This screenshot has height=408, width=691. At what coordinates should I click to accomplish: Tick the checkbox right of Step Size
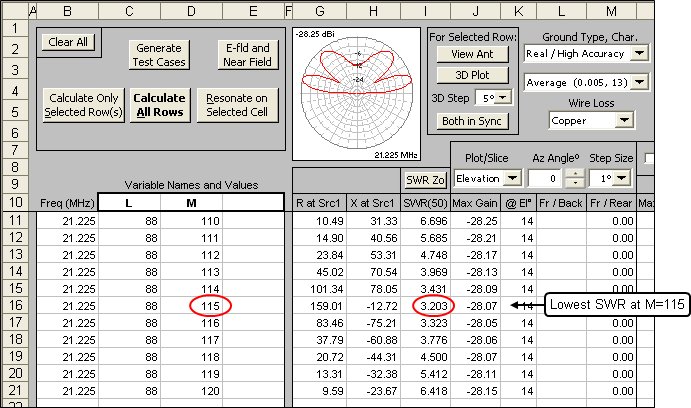(x=652, y=158)
